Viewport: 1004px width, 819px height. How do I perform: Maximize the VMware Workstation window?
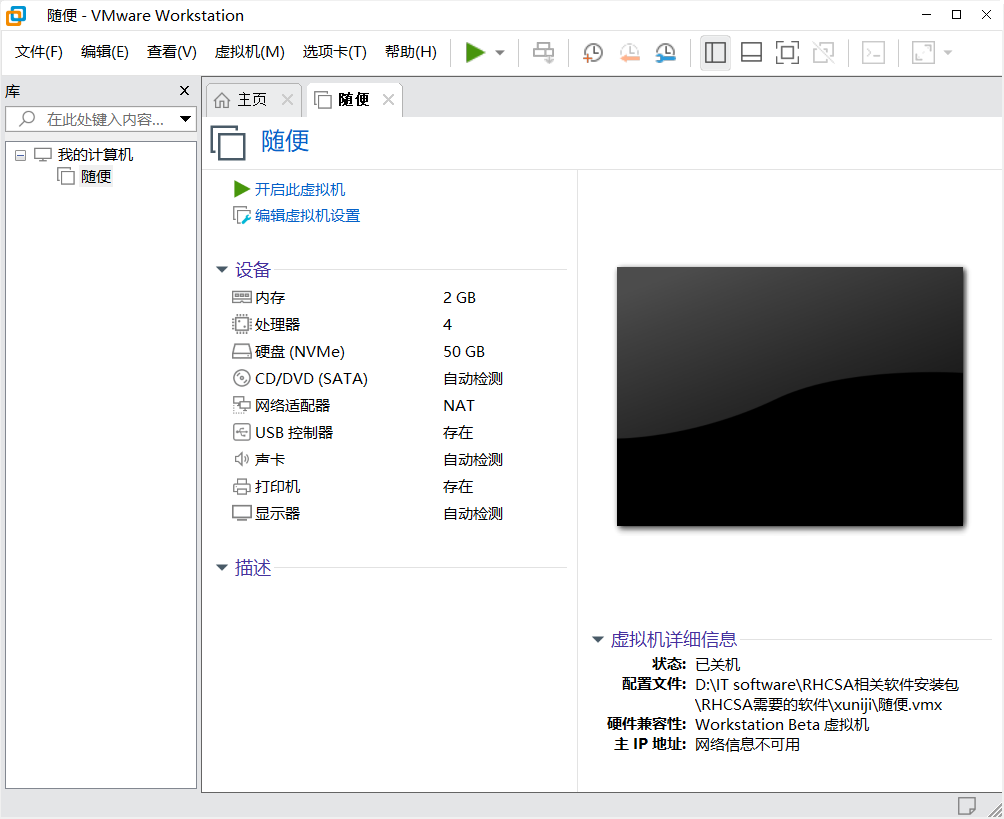(x=956, y=15)
